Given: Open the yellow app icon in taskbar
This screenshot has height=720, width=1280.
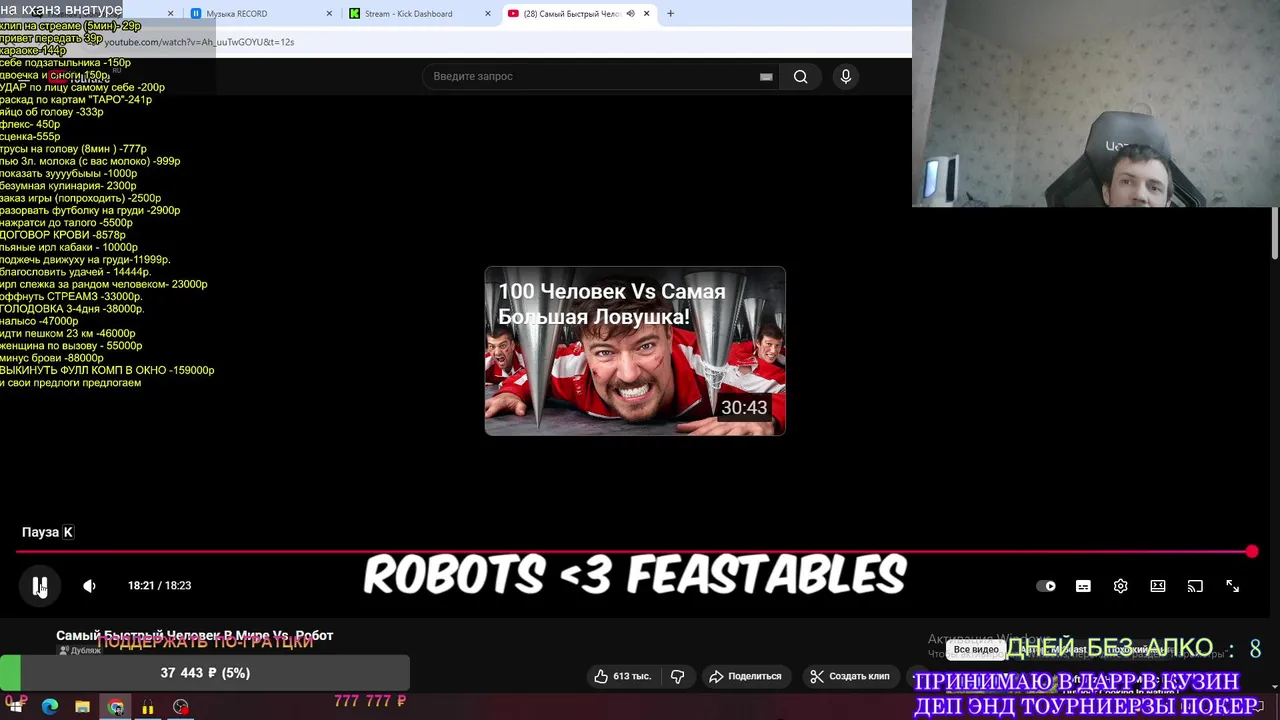Looking at the screenshot, I should click(148, 707).
